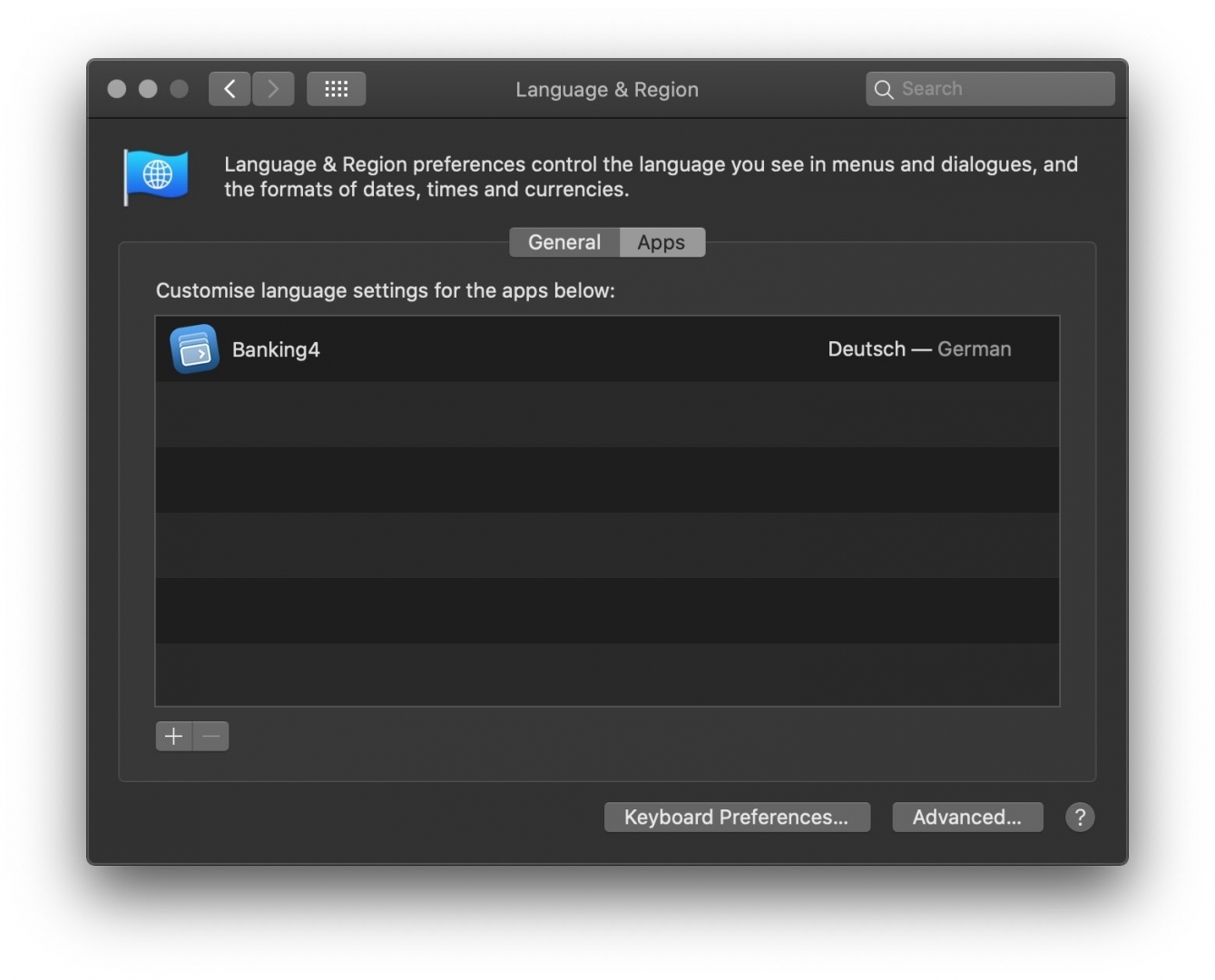Image resolution: width=1215 pixels, height=980 pixels.
Task: Remove app using the minus button
Action: click(x=211, y=736)
